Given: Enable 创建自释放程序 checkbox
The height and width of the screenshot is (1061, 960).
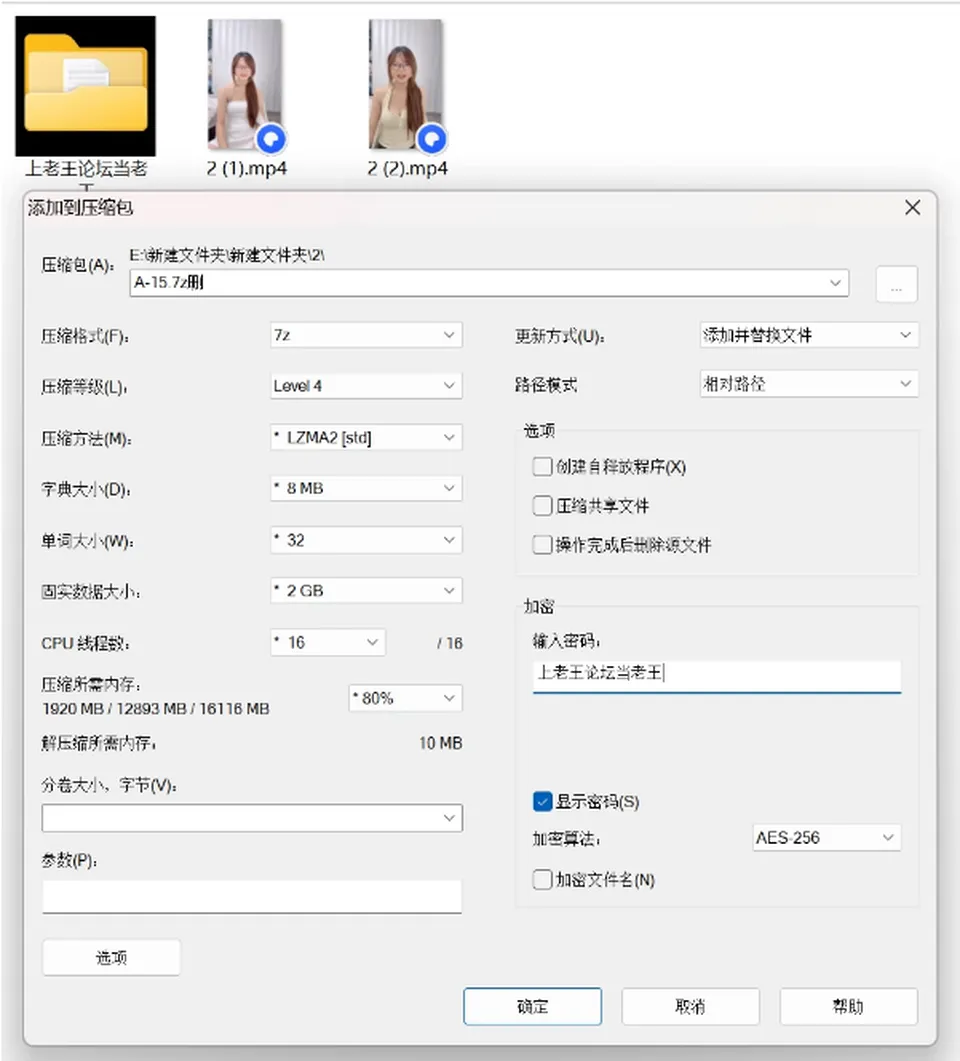Looking at the screenshot, I should tap(542, 467).
